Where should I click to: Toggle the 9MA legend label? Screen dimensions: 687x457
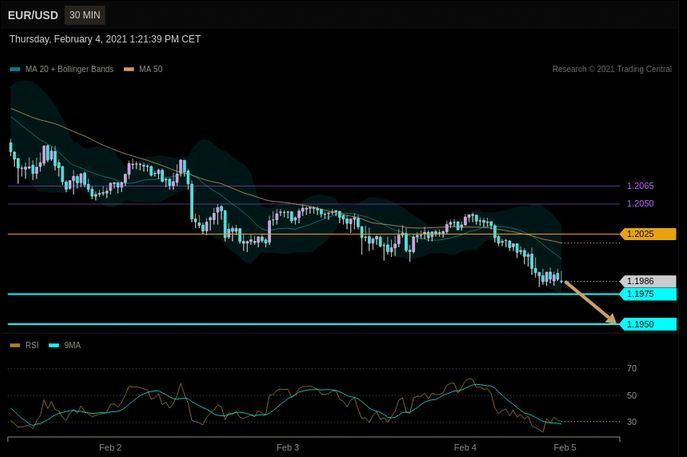click(x=72, y=346)
